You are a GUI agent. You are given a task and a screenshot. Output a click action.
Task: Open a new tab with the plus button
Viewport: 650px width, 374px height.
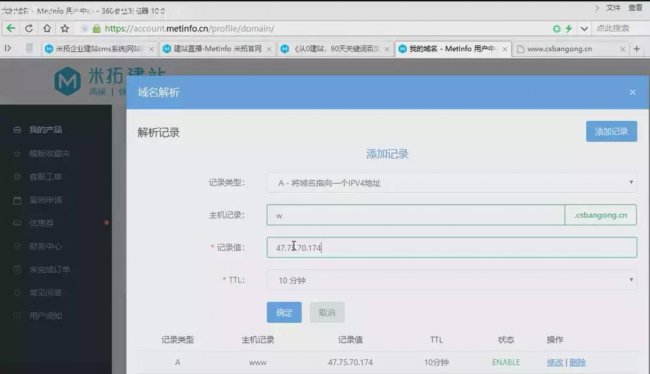[637, 49]
